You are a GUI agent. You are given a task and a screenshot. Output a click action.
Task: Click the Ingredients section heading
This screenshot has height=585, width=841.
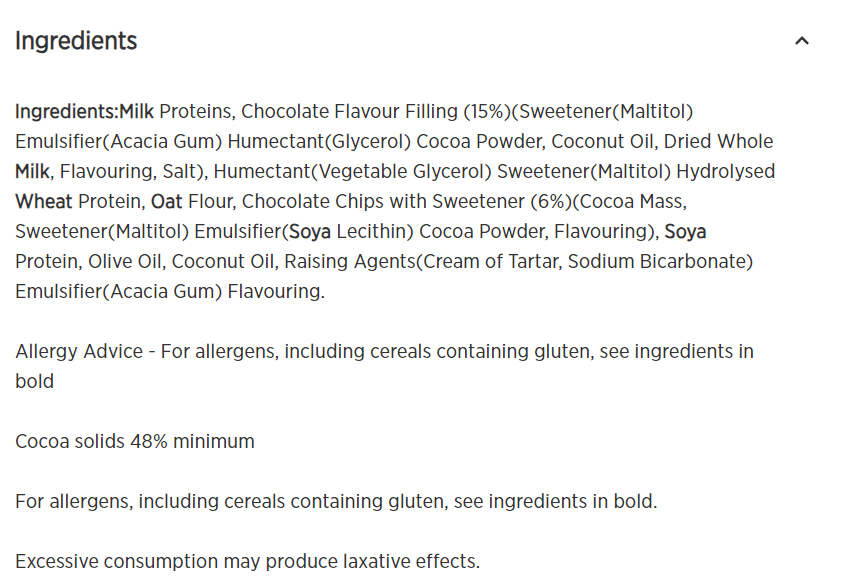76,41
